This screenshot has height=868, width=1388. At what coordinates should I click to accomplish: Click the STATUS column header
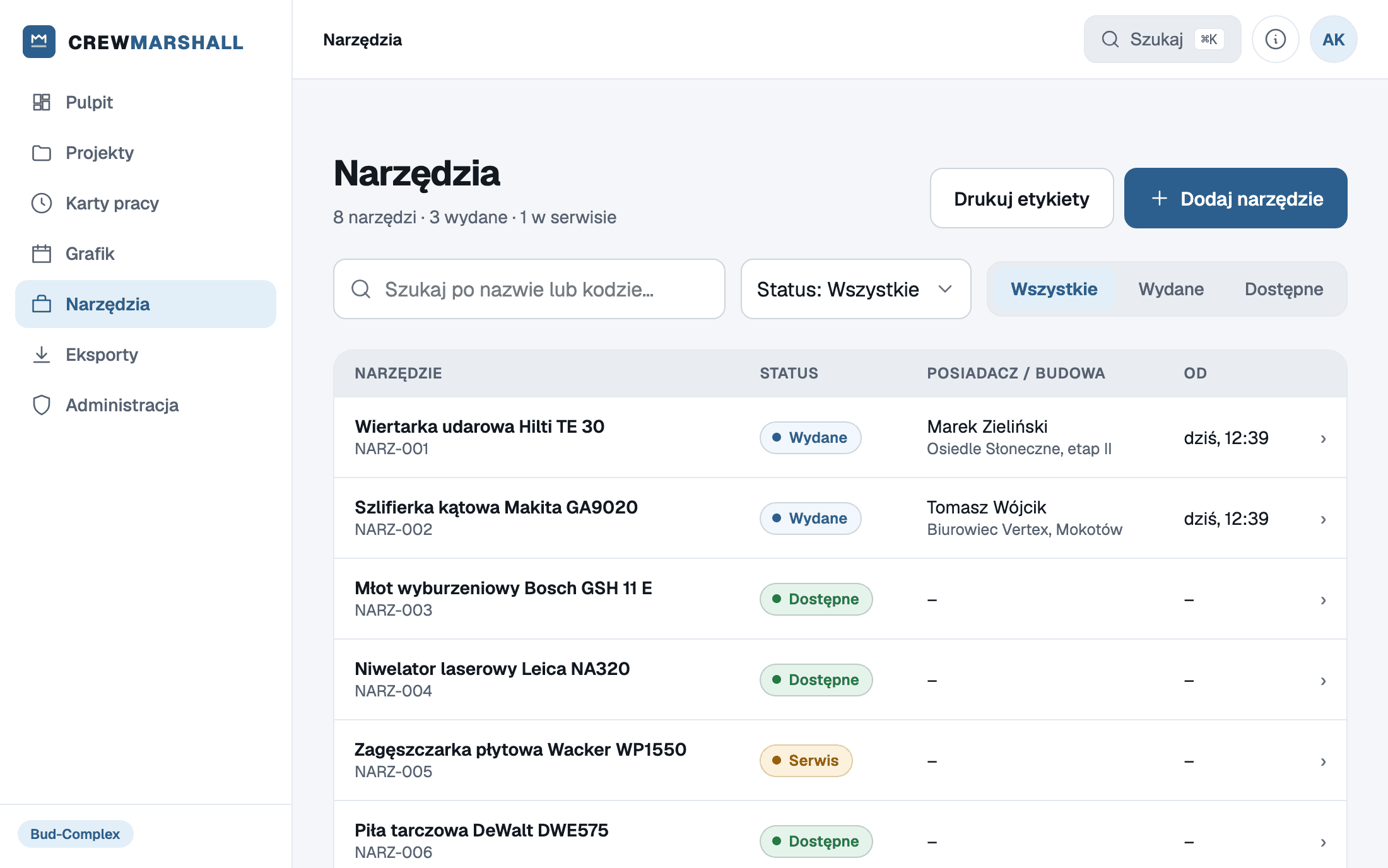789,373
